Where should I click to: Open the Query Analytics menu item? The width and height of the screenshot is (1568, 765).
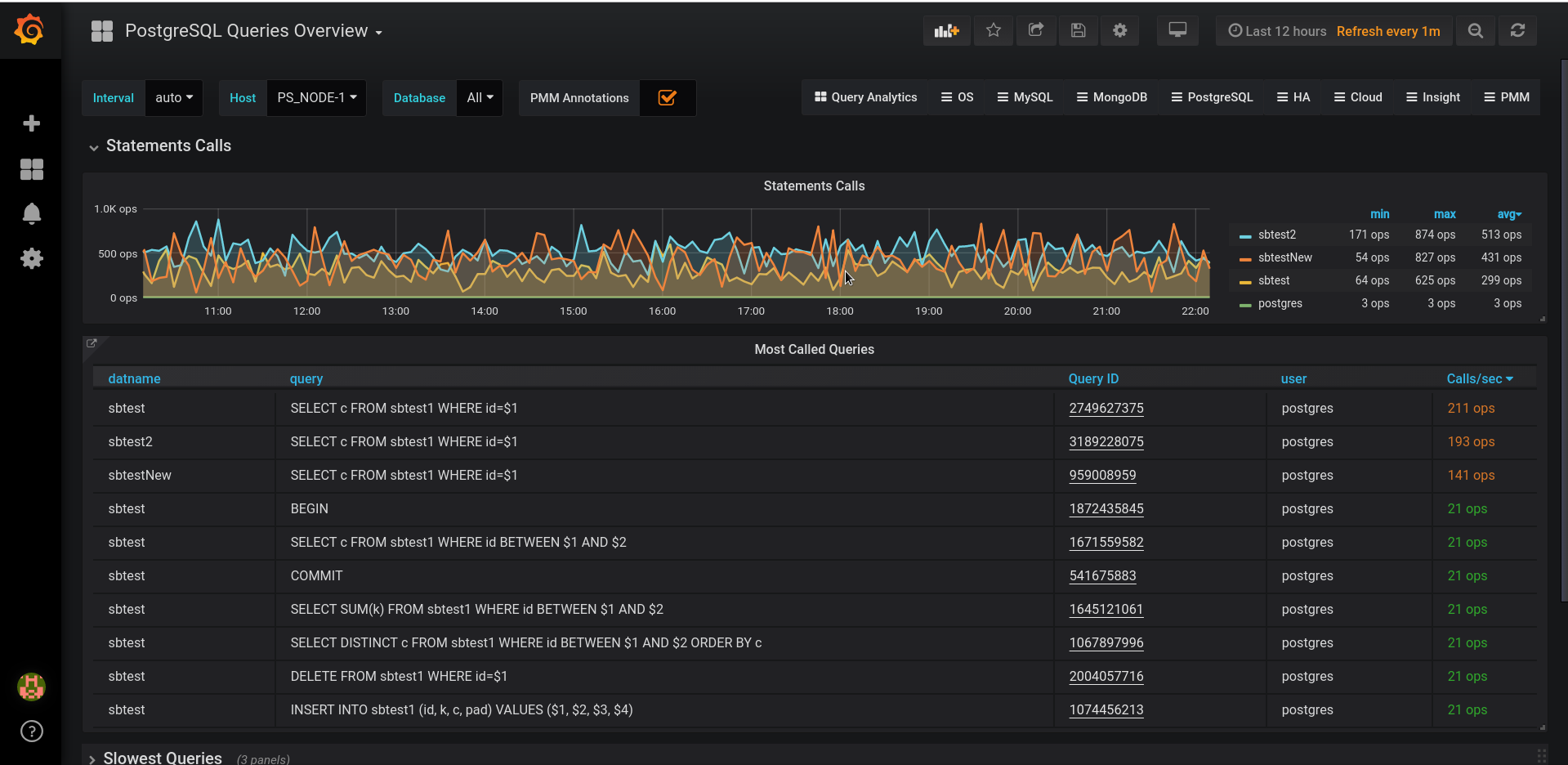tap(865, 97)
